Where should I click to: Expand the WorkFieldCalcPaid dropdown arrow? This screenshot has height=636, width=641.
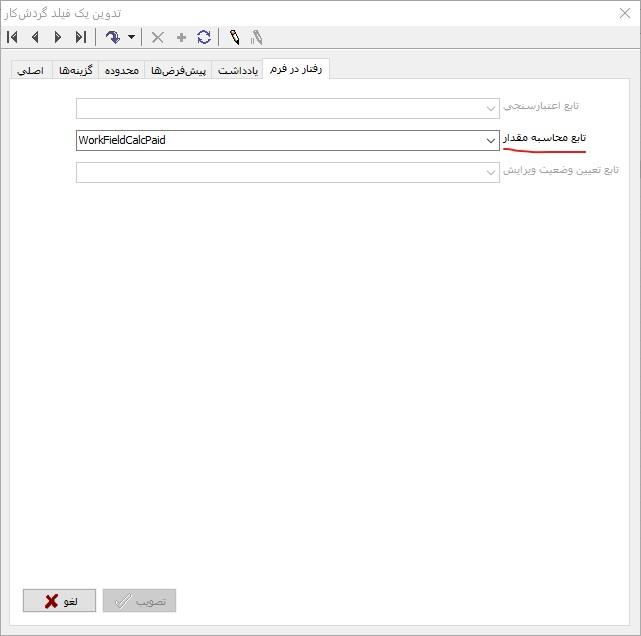tap(490, 141)
